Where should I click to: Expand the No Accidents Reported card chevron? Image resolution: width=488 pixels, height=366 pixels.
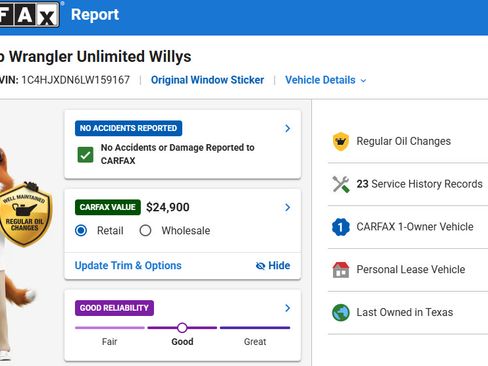click(x=287, y=128)
